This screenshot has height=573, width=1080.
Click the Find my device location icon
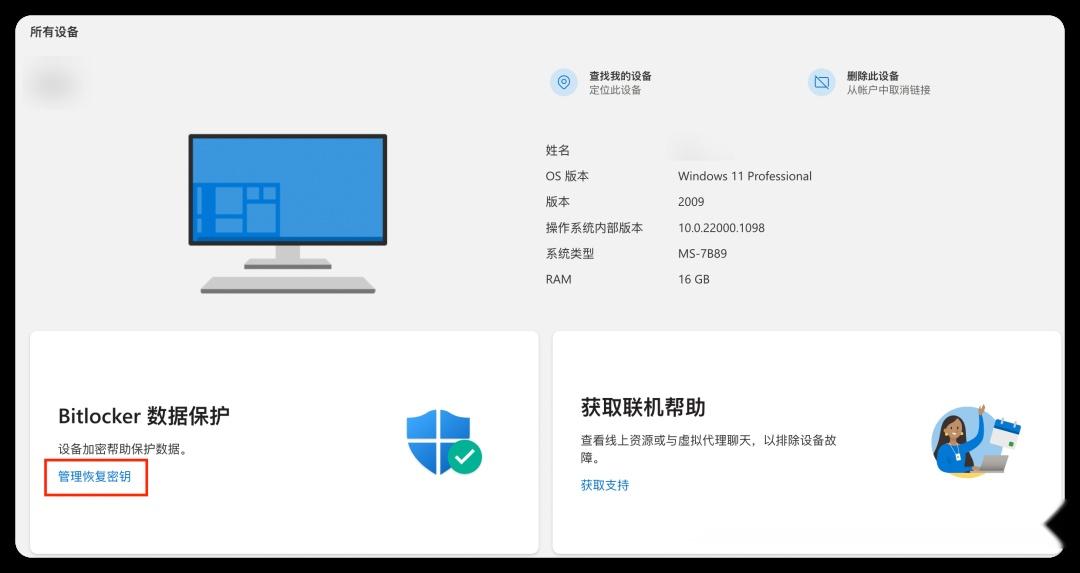(563, 83)
